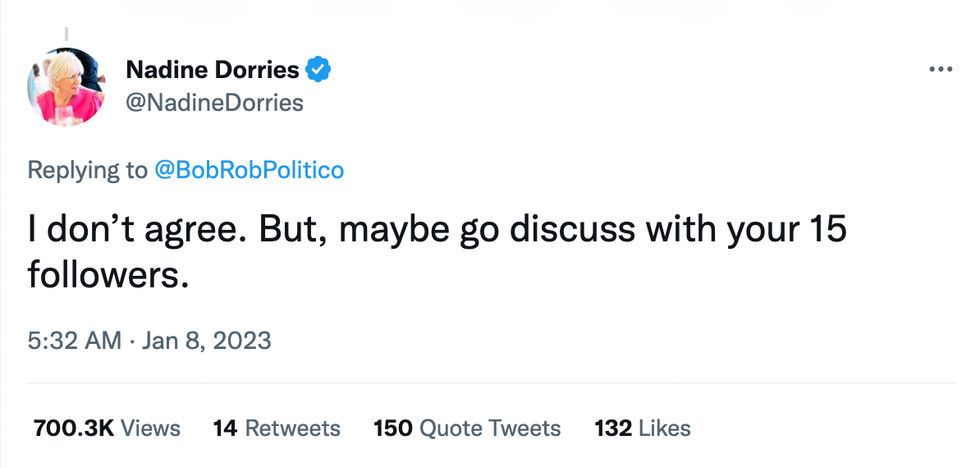Show the Likes list label
Image resolution: width=980 pixels, height=468 pixels.
664,429
